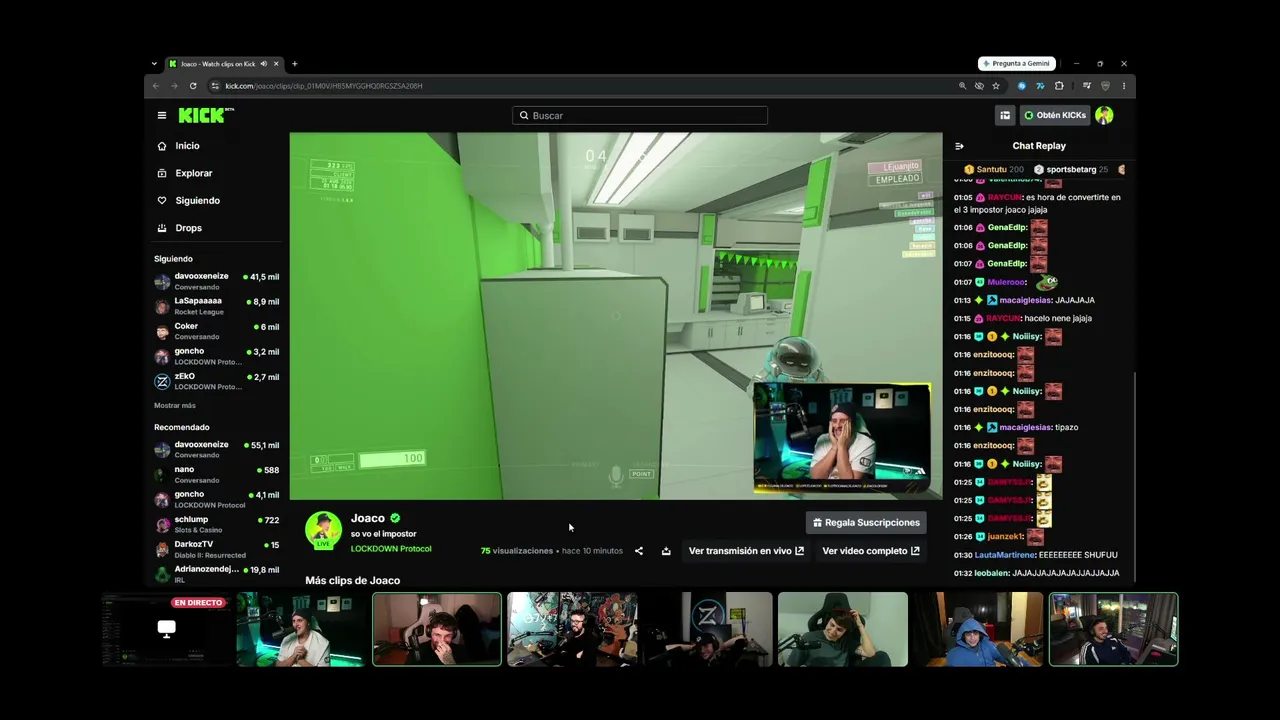Click the Obtén KICKs button
Screen dimensions: 1280x720
(x=1055, y=115)
